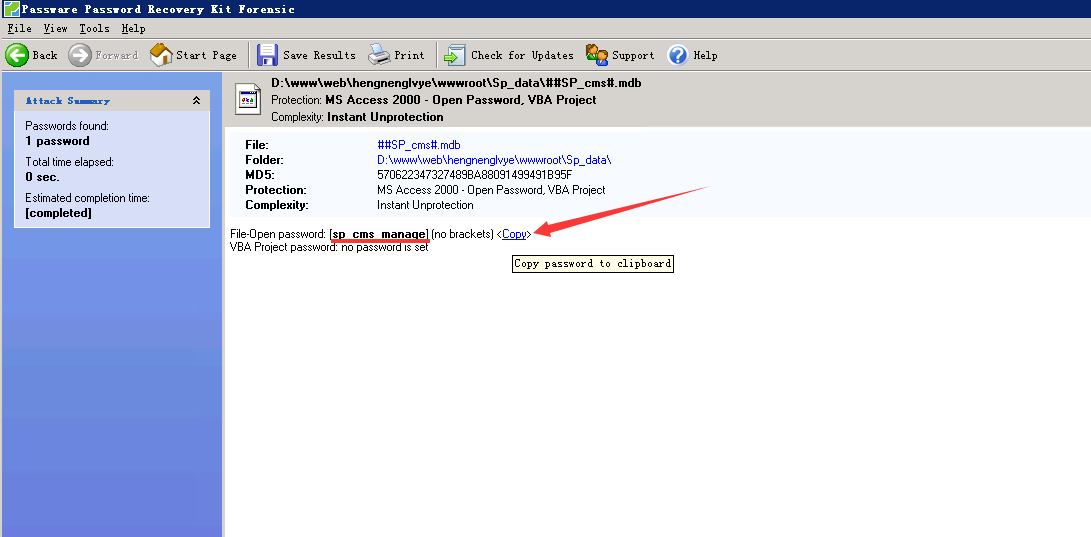Image resolution: width=1091 pixels, height=537 pixels.
Task: Click the window title bar text
Action: click(x=158, y=9)
